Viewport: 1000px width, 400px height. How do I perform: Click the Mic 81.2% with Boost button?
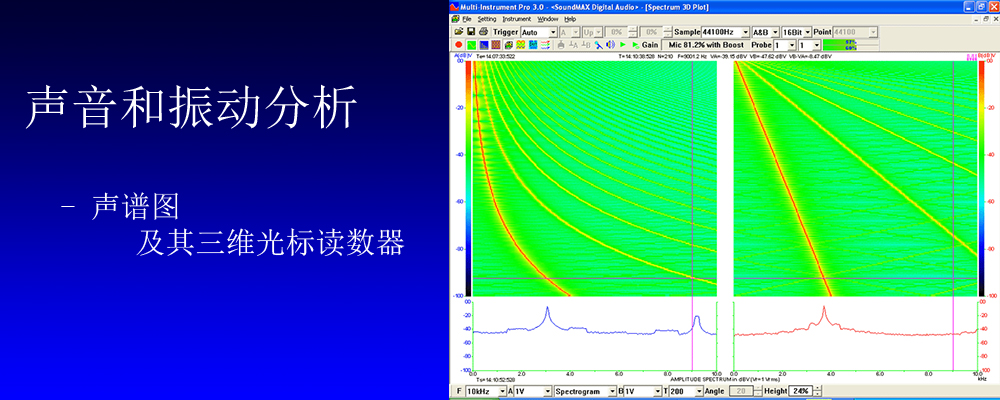click(704, 45)
